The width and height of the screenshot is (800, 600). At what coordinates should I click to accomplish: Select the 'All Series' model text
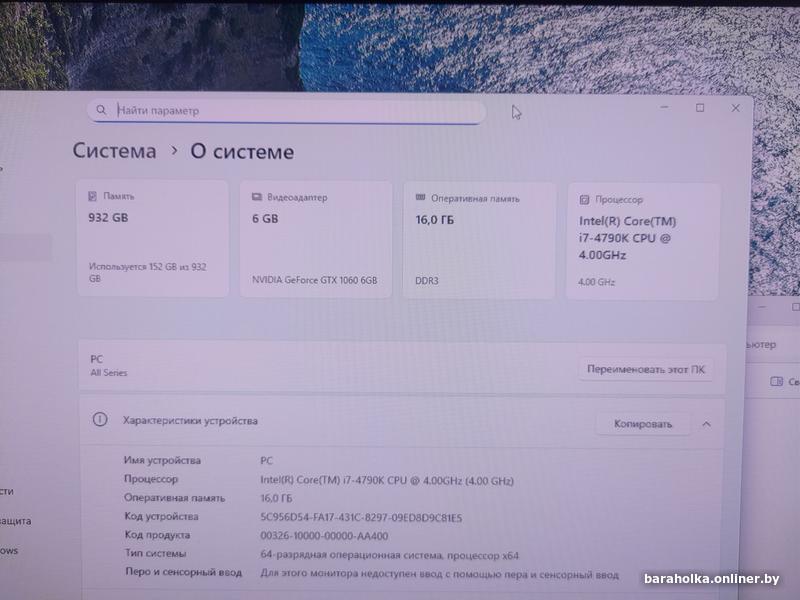point(109,372)
